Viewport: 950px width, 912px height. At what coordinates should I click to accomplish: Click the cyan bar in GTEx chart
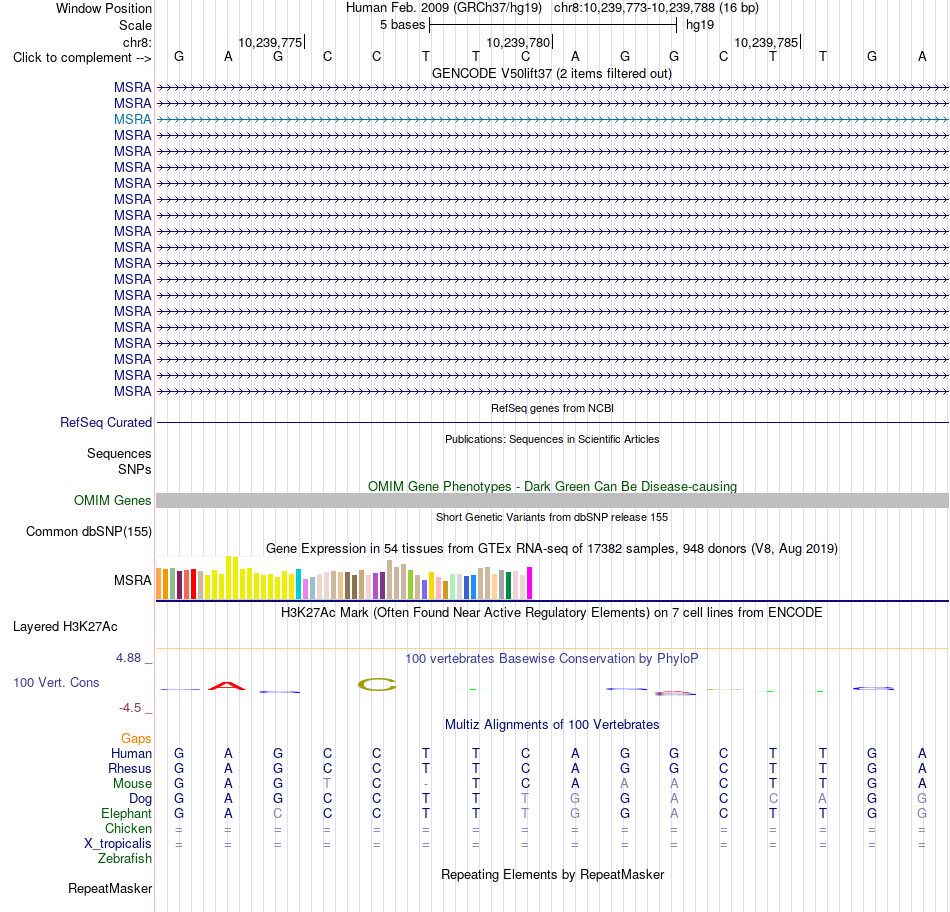pos(298,584)
